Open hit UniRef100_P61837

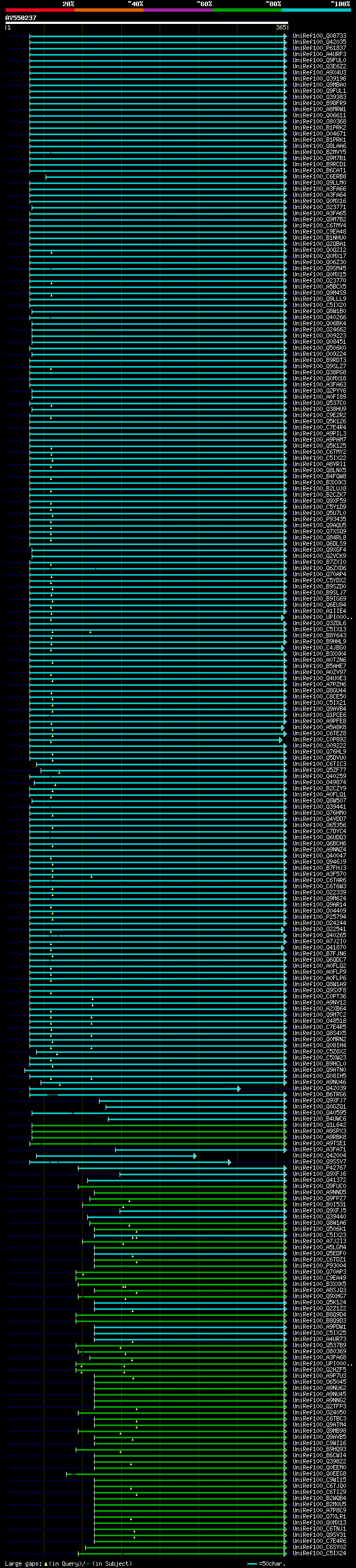[319, 48]
